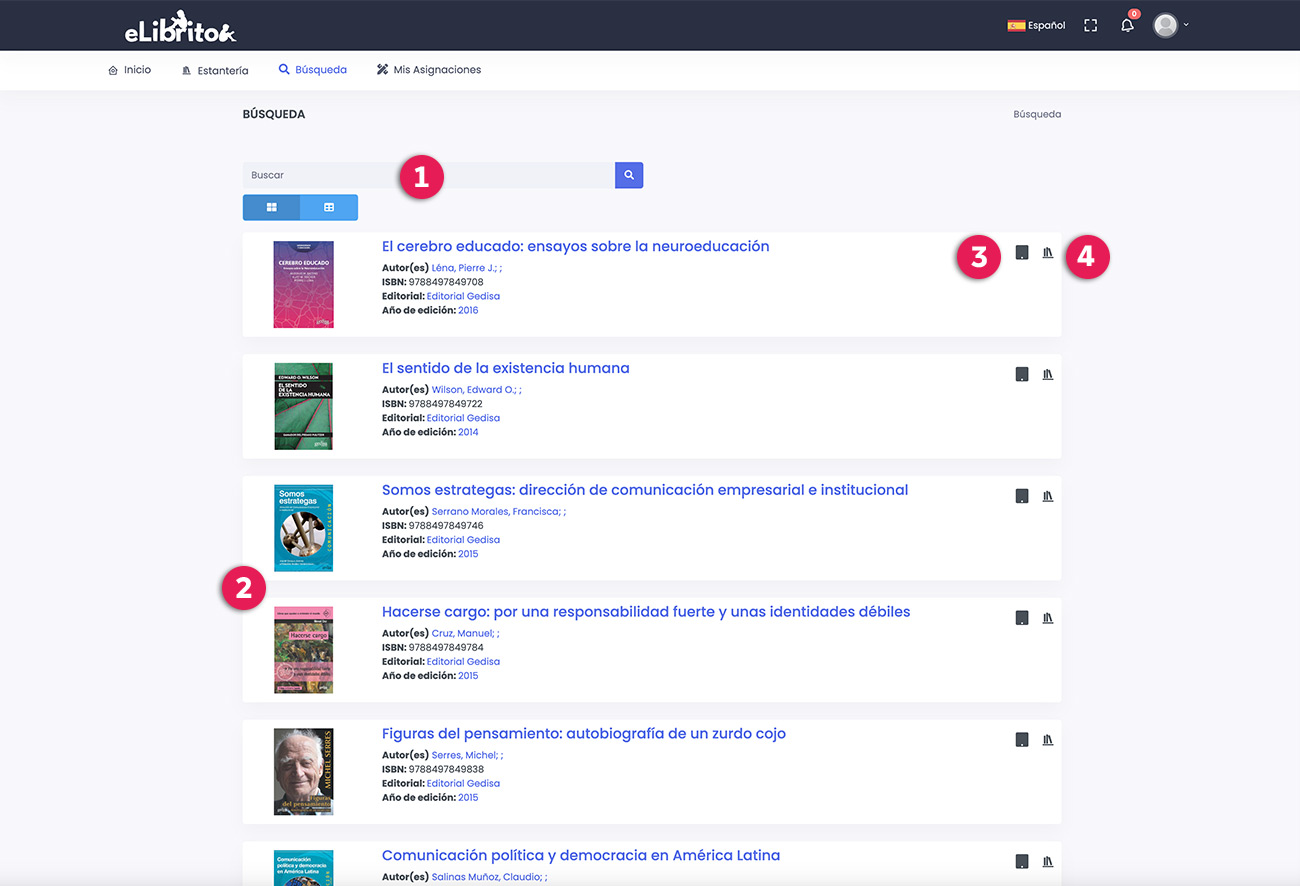Click ISBN 9788497849746

coord(446,526)
